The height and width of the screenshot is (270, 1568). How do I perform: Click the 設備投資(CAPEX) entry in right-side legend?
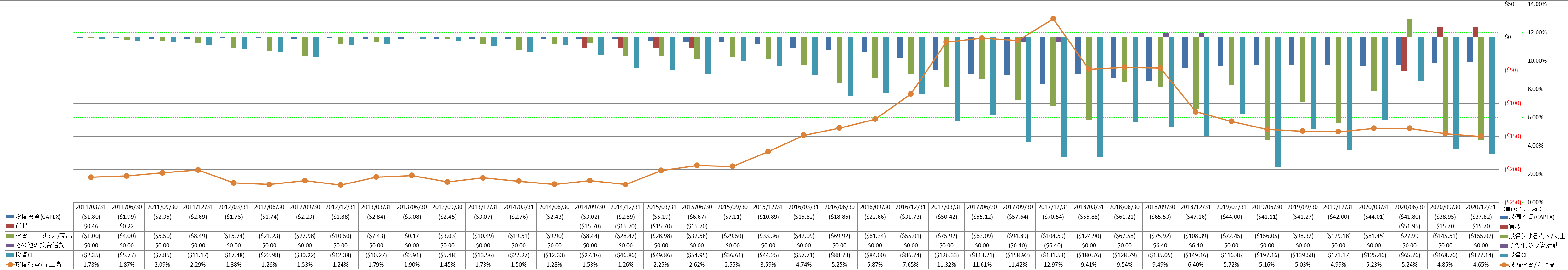(1528, 217)
